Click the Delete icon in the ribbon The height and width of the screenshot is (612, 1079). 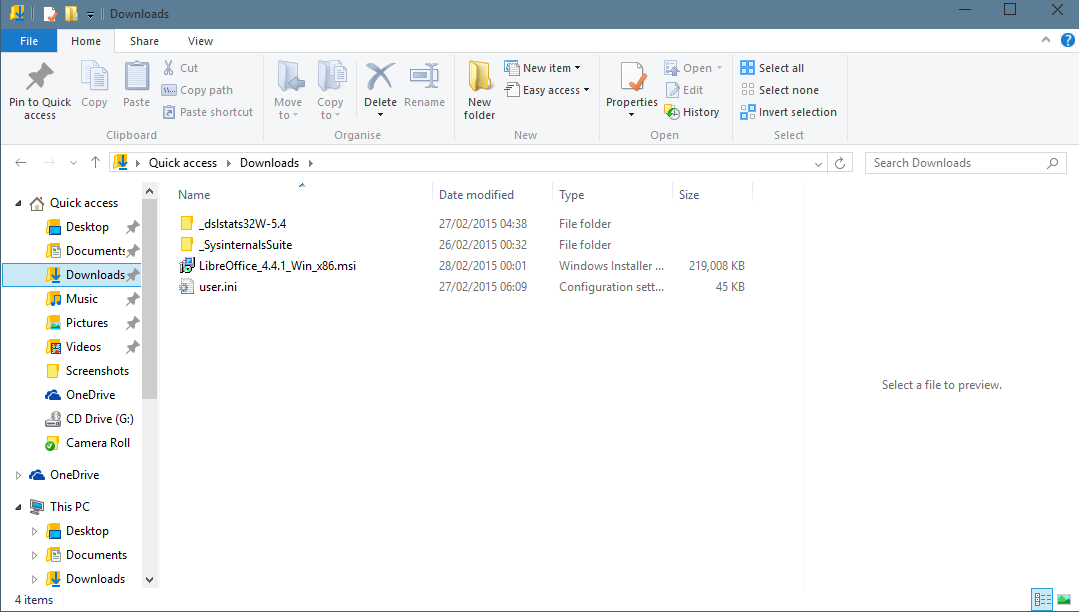pyautogui.click(x=380, y=78)
